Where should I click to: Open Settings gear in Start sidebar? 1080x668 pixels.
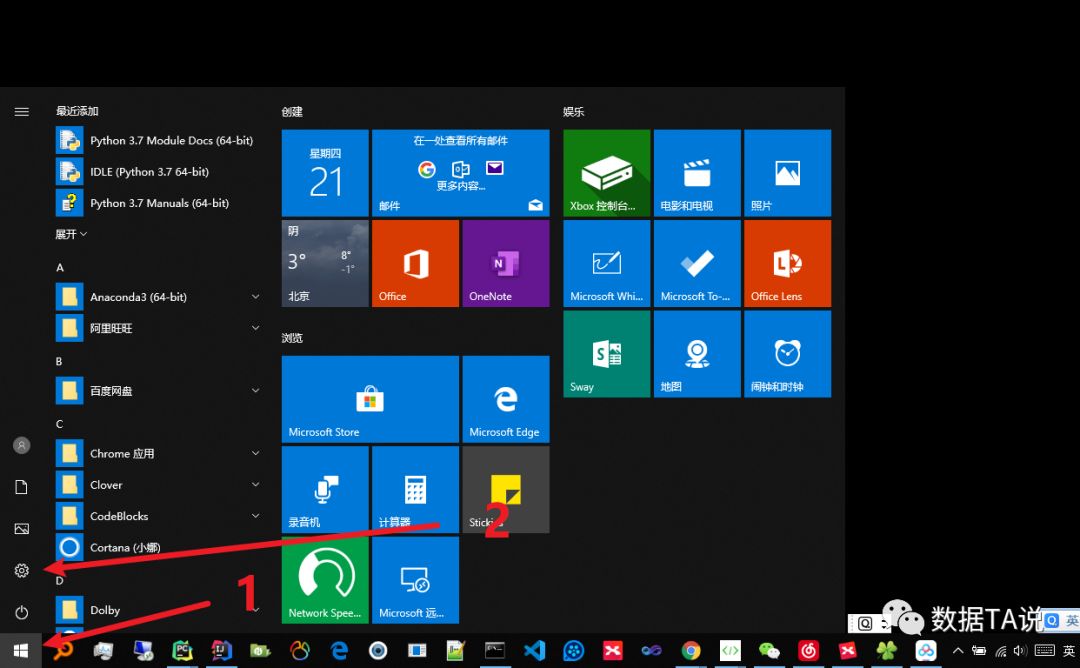pos(21,570)
